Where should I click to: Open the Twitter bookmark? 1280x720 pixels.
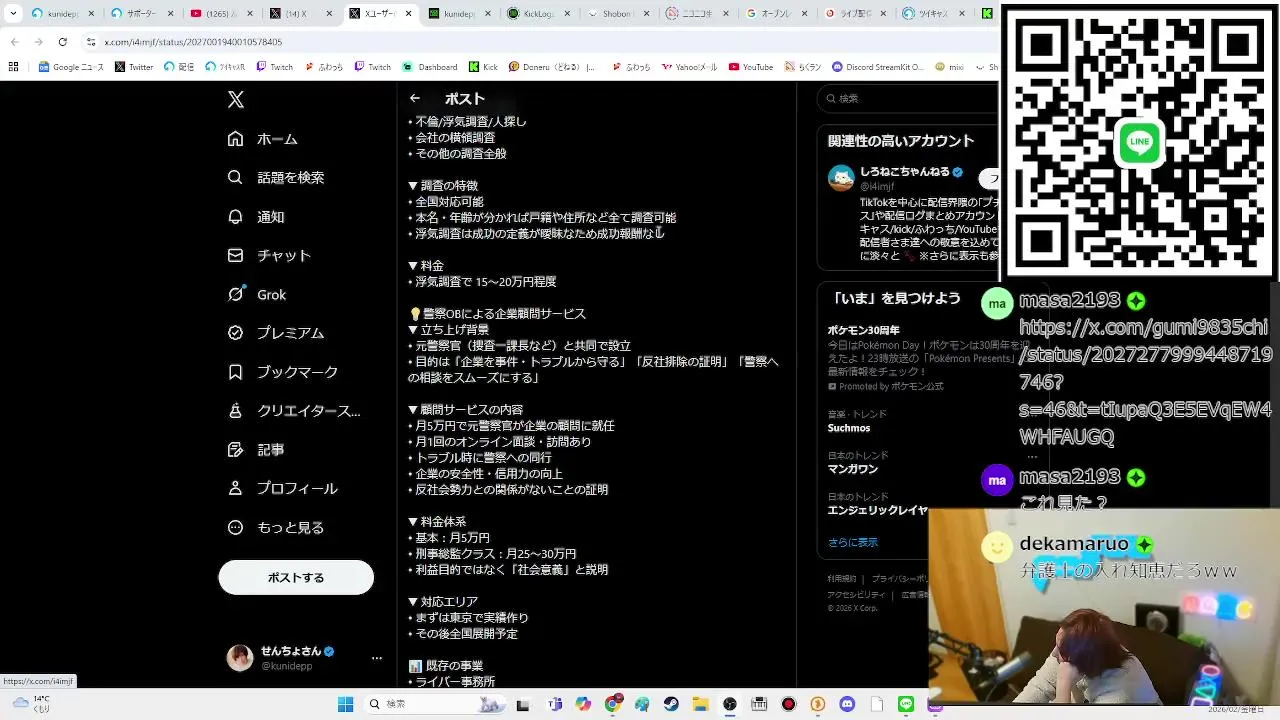[134, 67]
